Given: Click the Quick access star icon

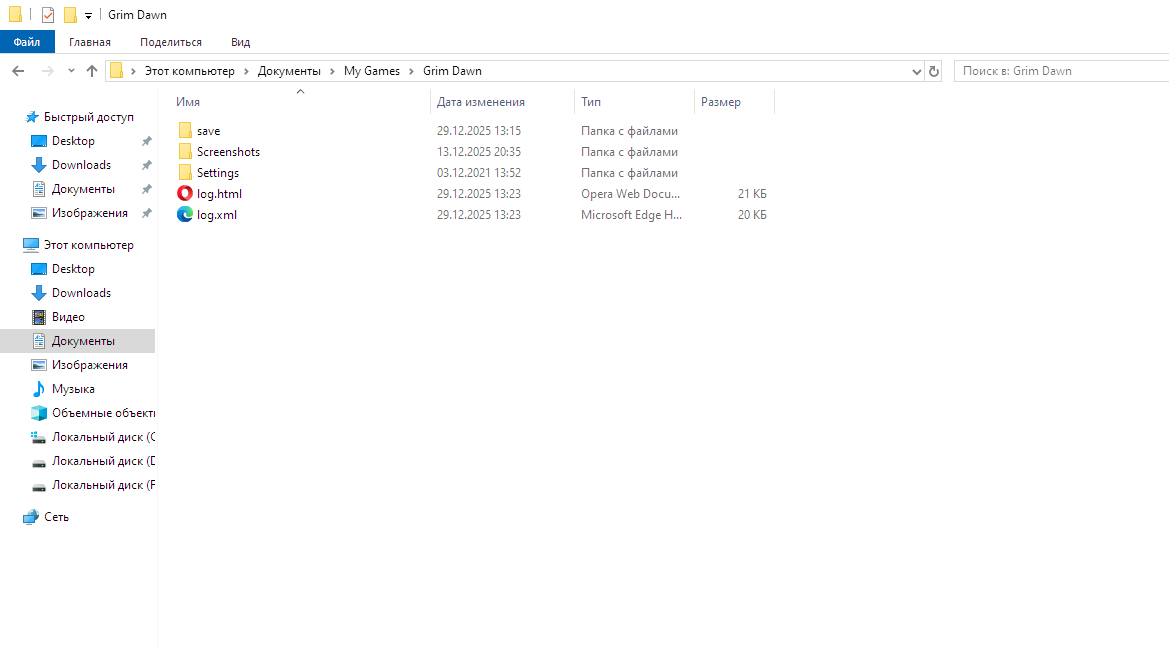Looking at the screenshot, I should pos(32,117).
